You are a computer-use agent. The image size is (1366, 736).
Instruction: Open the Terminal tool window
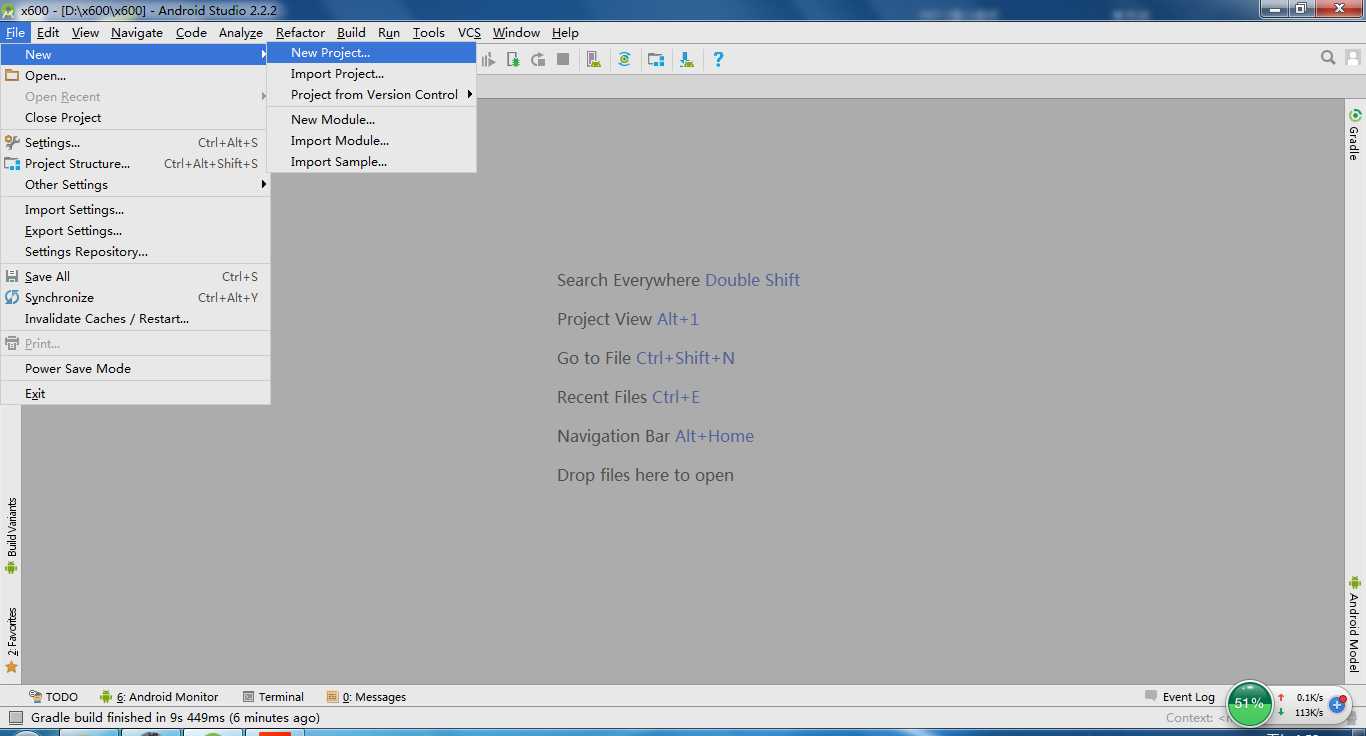point(273,697)
